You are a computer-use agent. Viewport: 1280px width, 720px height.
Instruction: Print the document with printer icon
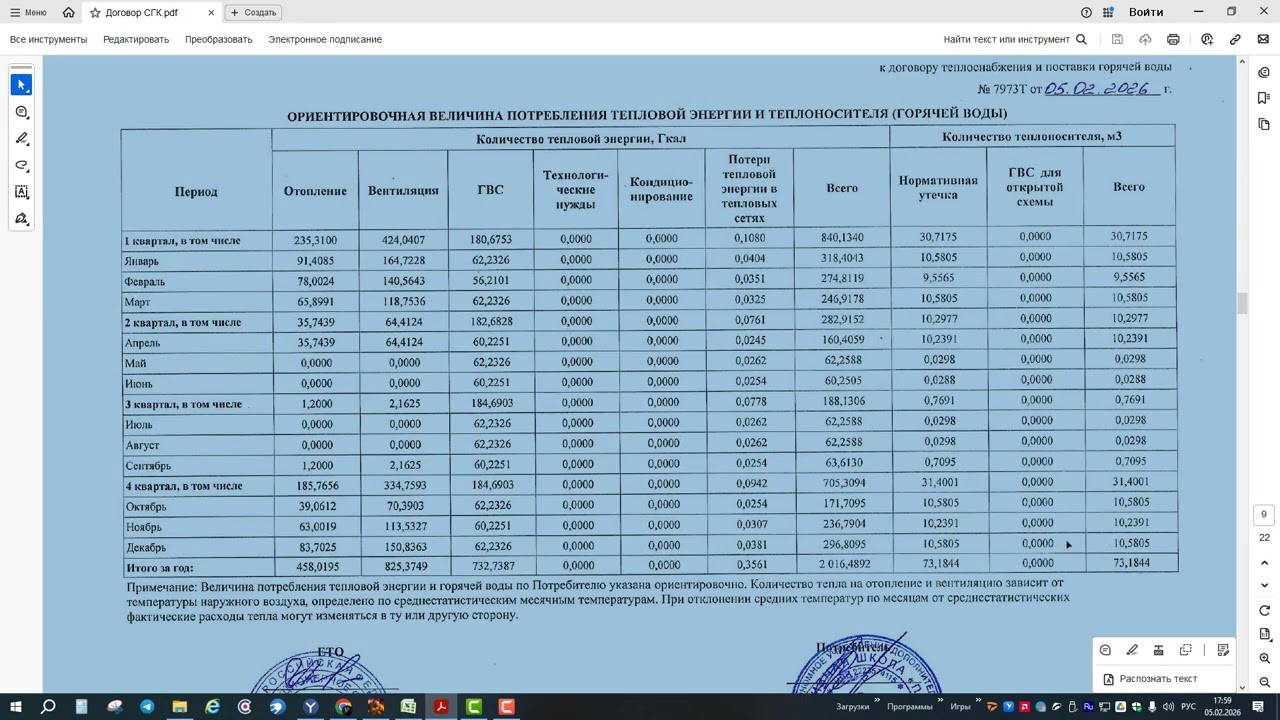(x=1173, y=39)
